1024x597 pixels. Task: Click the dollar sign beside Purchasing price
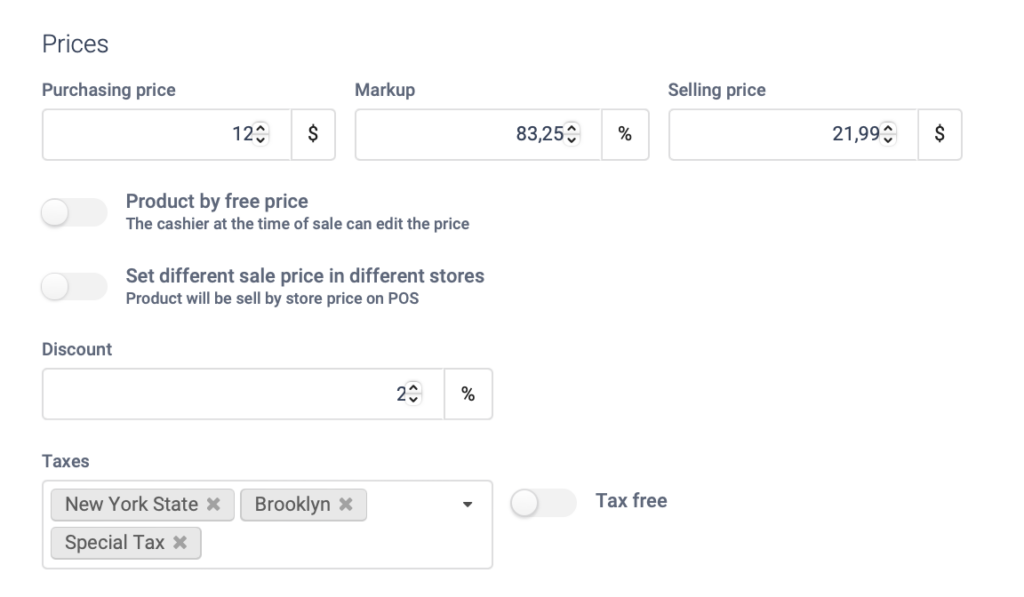point(313,134)
